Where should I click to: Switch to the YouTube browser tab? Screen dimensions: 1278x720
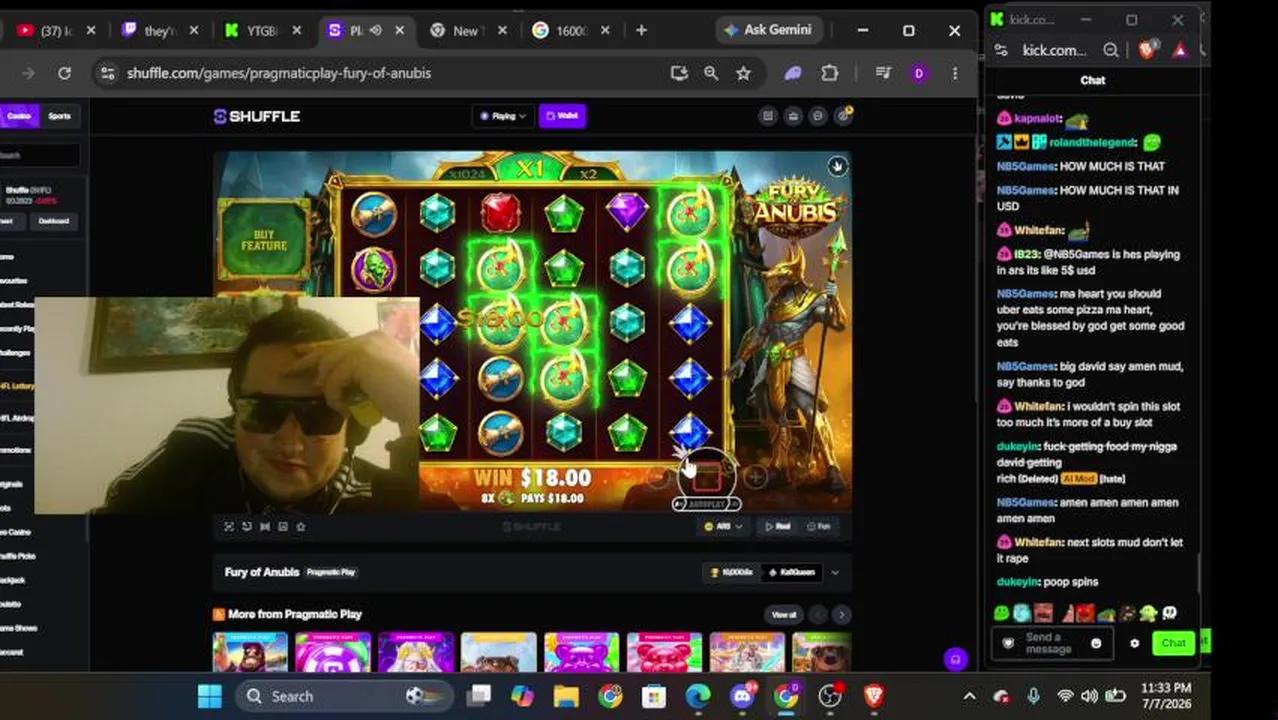[56, 31]
